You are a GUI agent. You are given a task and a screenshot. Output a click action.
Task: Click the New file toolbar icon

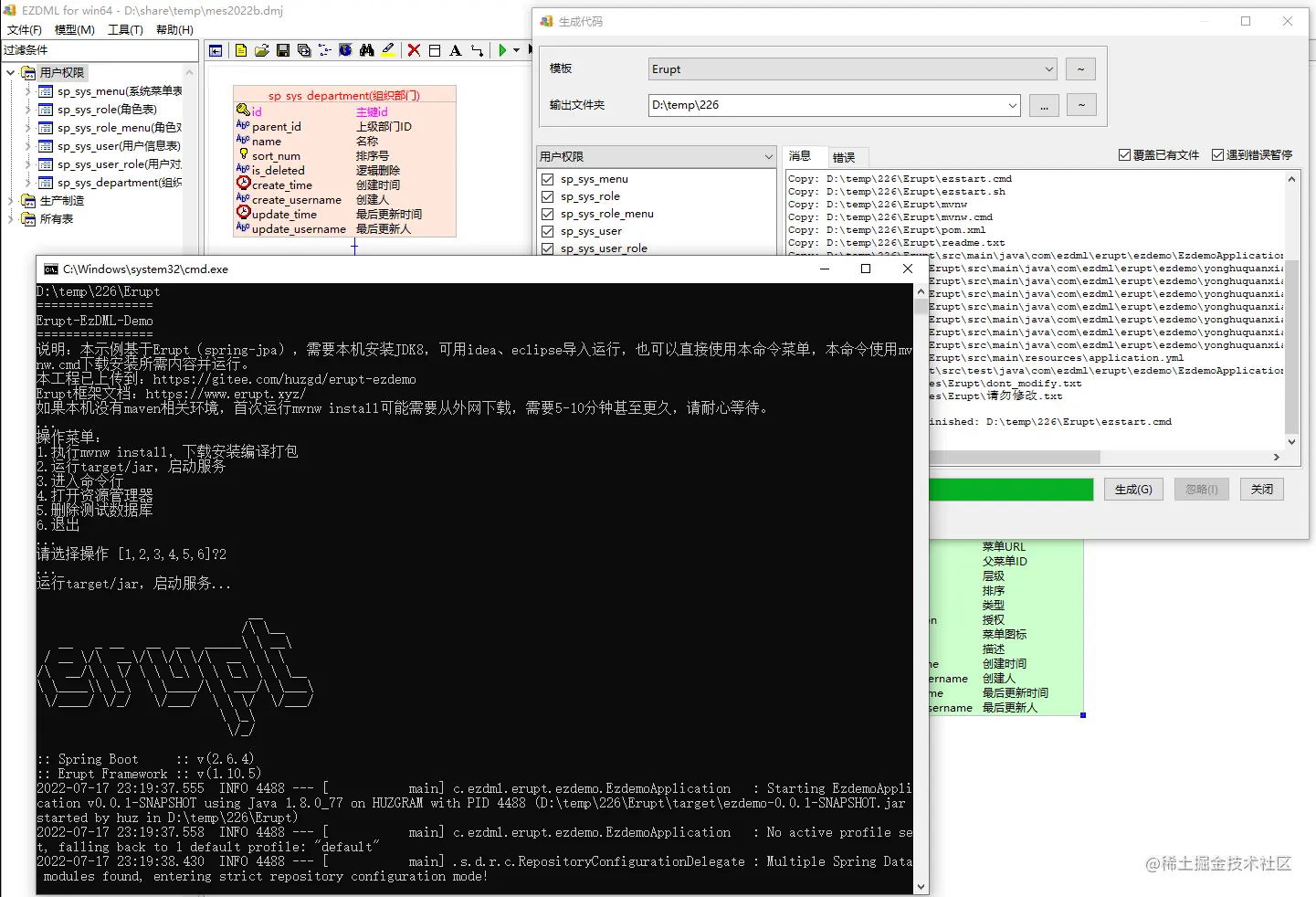241,50
